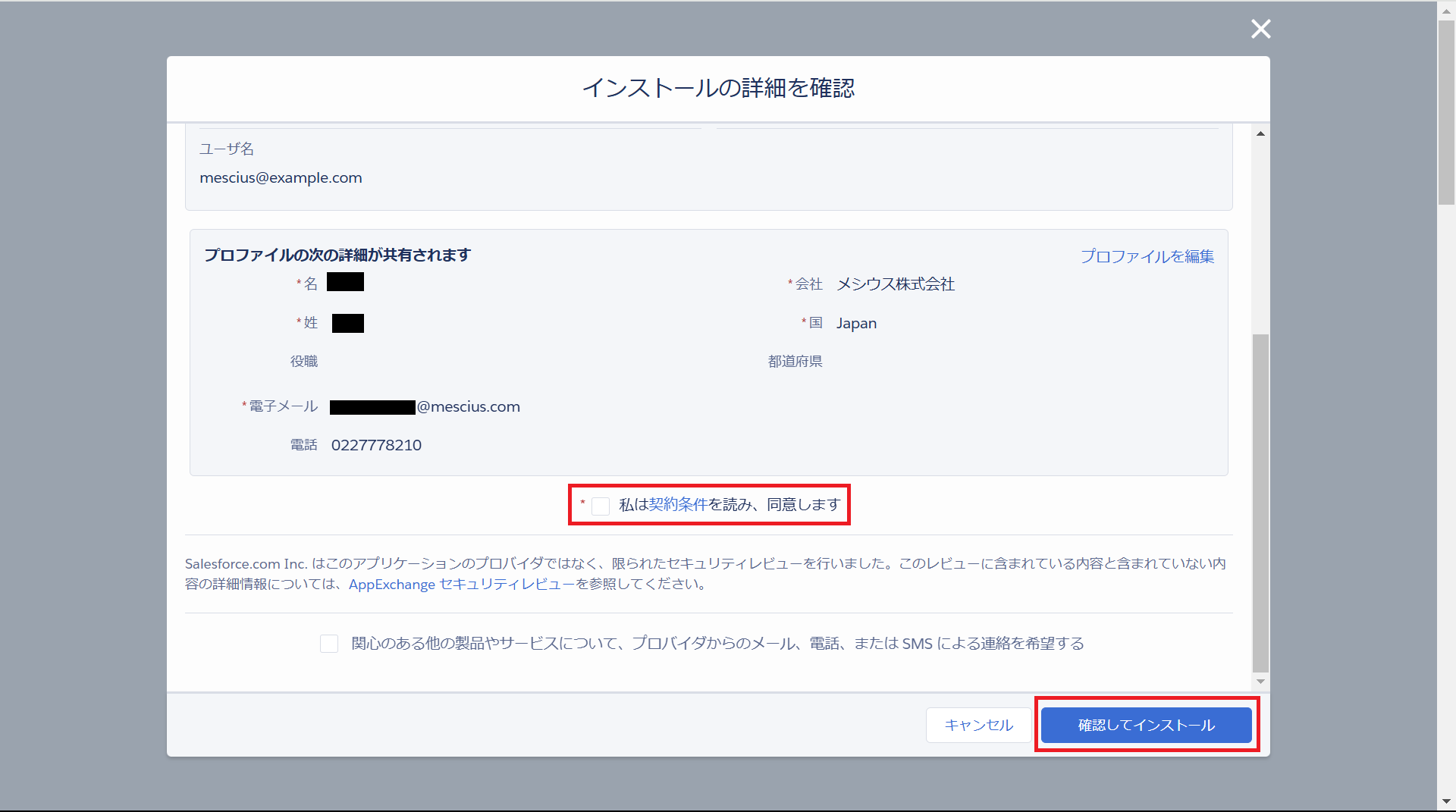Open the プロファイルを編集 link
1456x812 pixels.
tap(1147, 256)
